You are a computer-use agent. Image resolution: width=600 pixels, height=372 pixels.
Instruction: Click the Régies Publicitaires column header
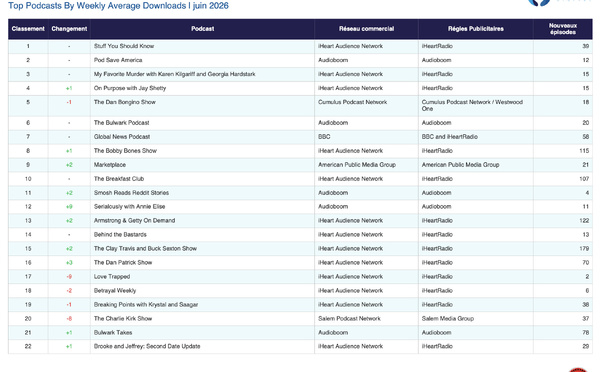[476, 29]
